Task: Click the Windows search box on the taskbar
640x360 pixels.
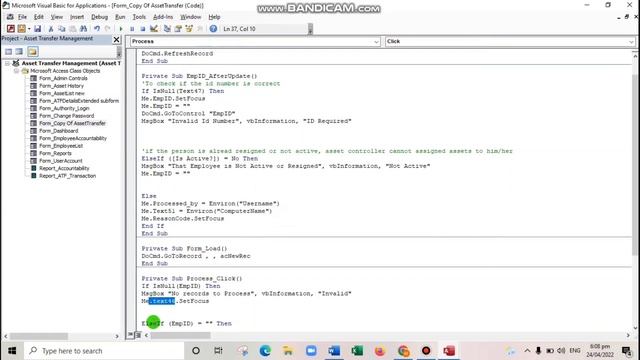Action: (x=104, y=351)
